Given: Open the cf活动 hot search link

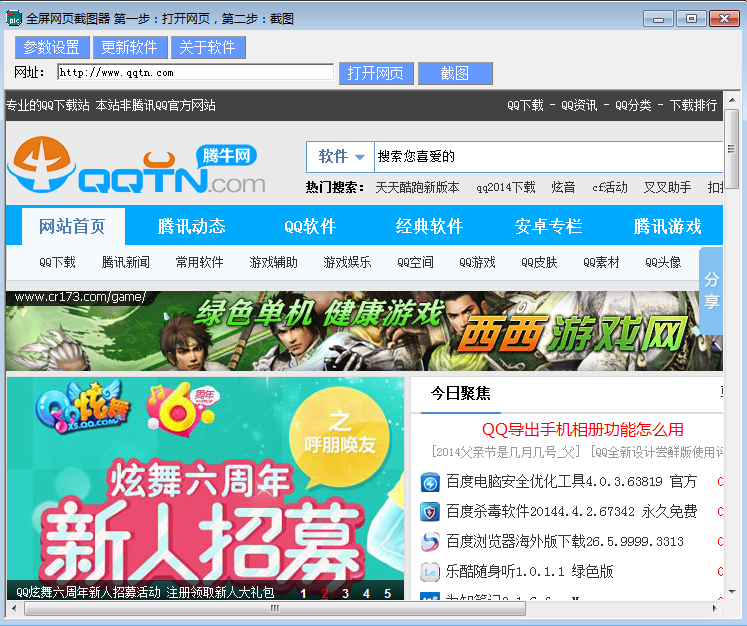Looking at the screenshot, I should click(x=610, y=187).
